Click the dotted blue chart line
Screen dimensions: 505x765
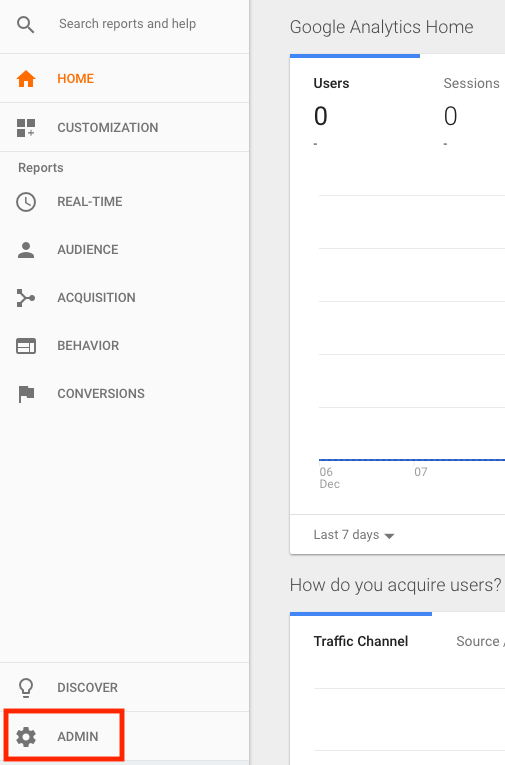pos(412,460)
